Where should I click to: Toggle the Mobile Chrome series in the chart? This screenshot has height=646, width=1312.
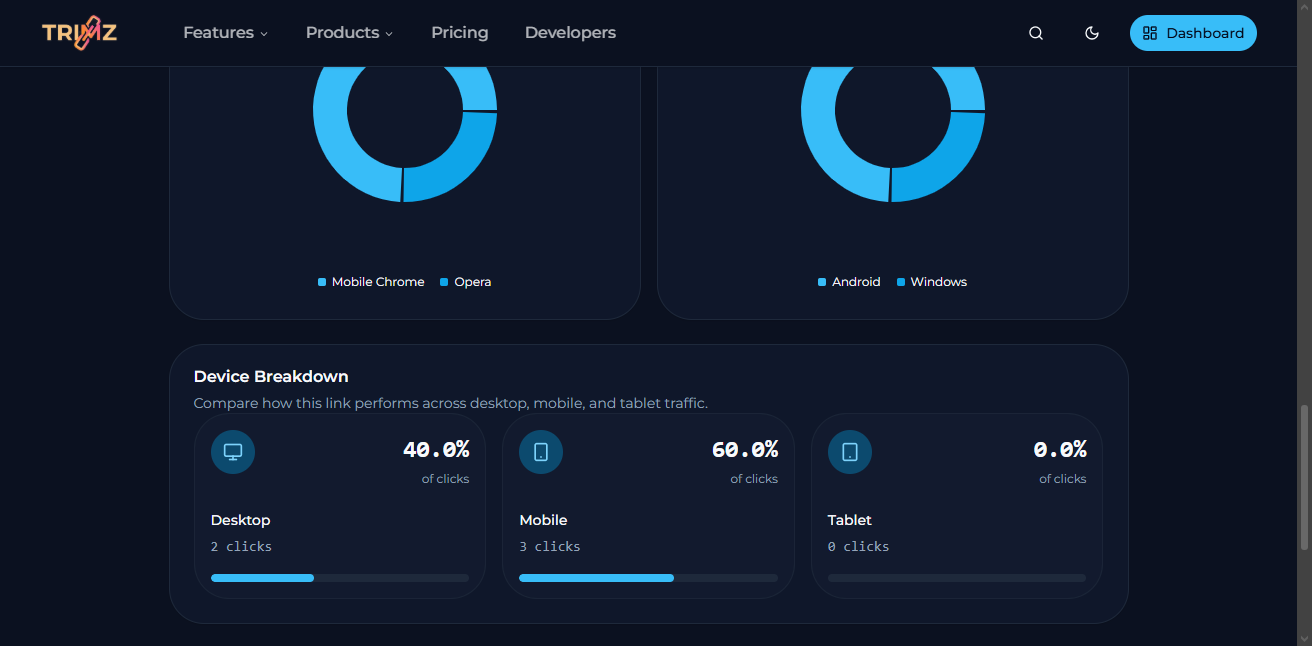point(370,282)
